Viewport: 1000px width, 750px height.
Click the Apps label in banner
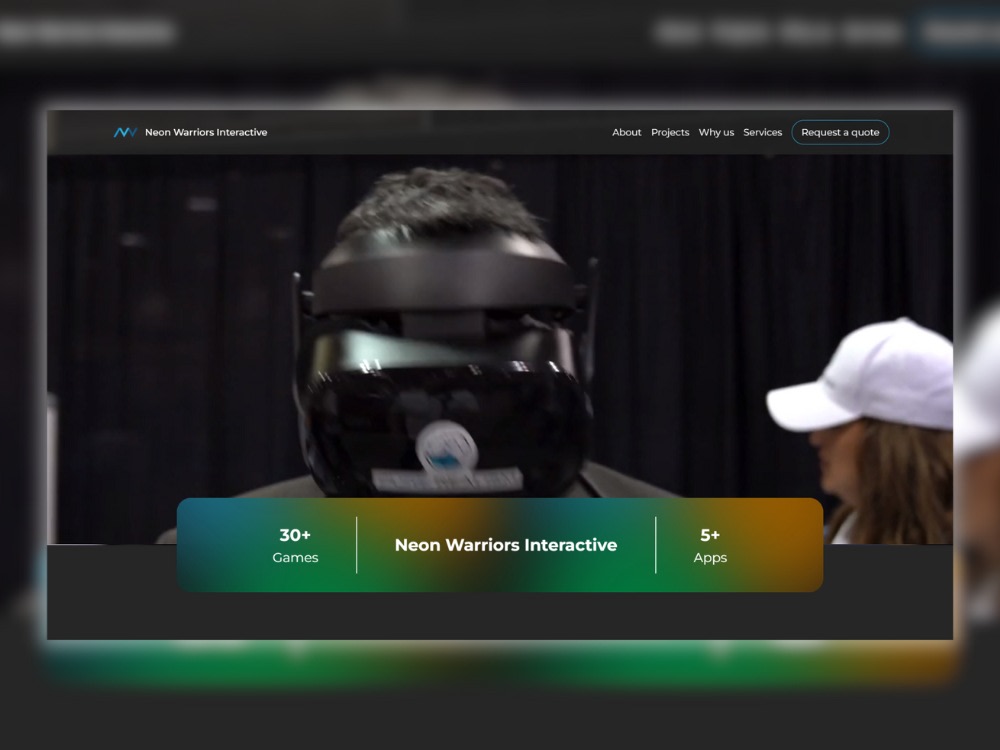710,558
